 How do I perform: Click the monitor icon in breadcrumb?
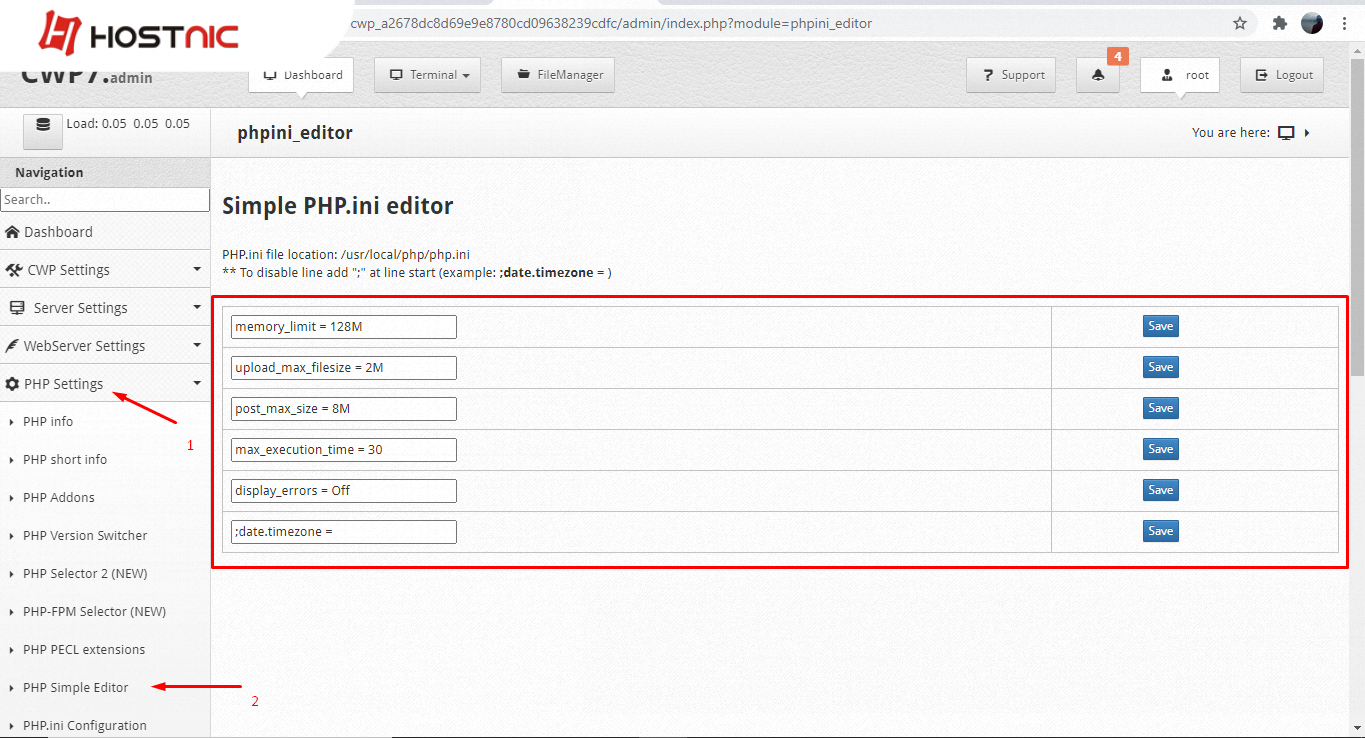click(x=1286, y=133)
